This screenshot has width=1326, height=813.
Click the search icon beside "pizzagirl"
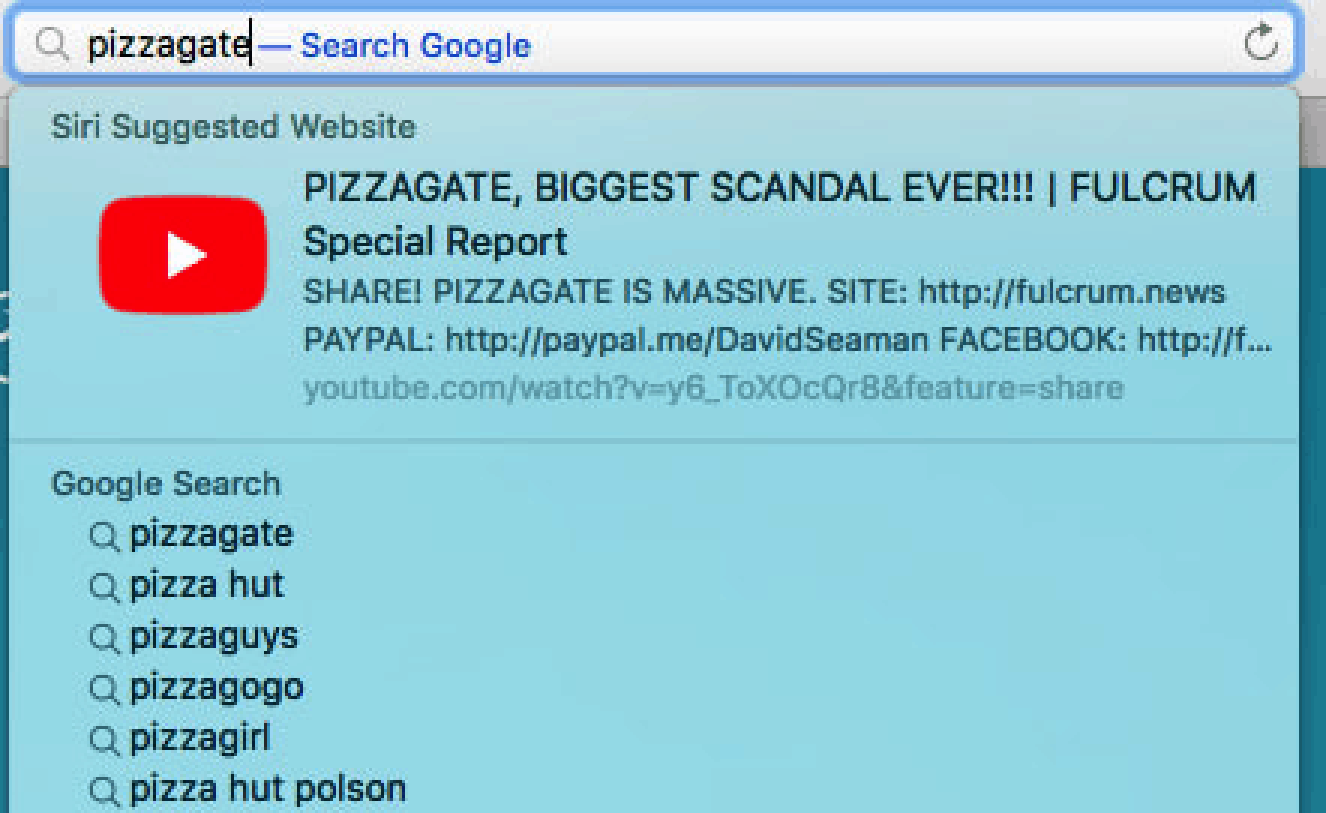point(104,741)
